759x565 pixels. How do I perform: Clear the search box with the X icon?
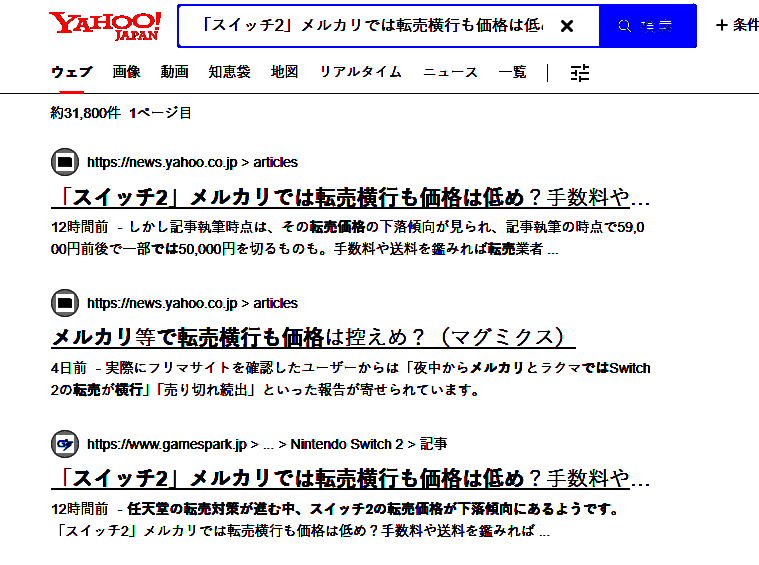click(x=567, y=26)
